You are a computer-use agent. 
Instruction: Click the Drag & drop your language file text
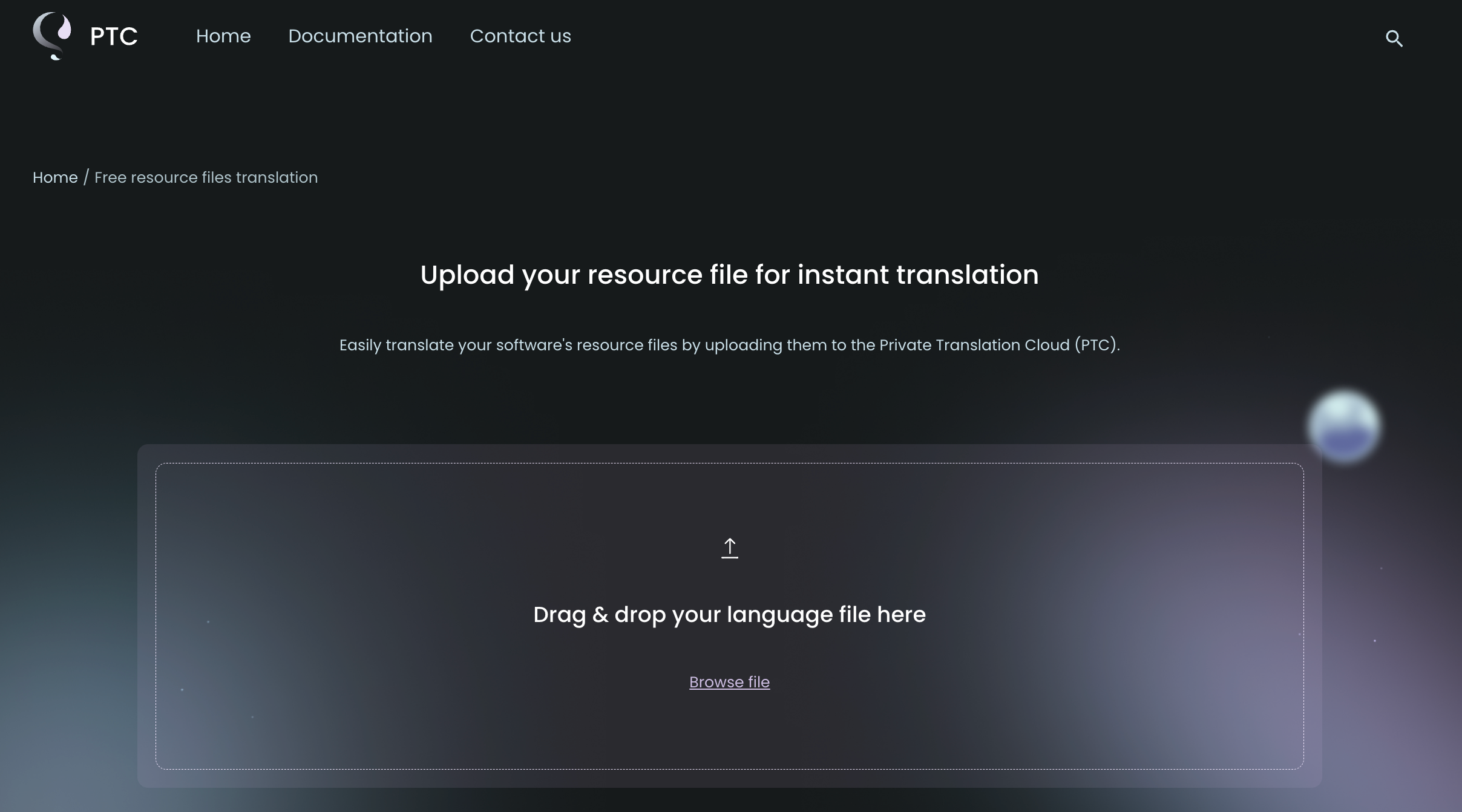click(x=729, y=615)
